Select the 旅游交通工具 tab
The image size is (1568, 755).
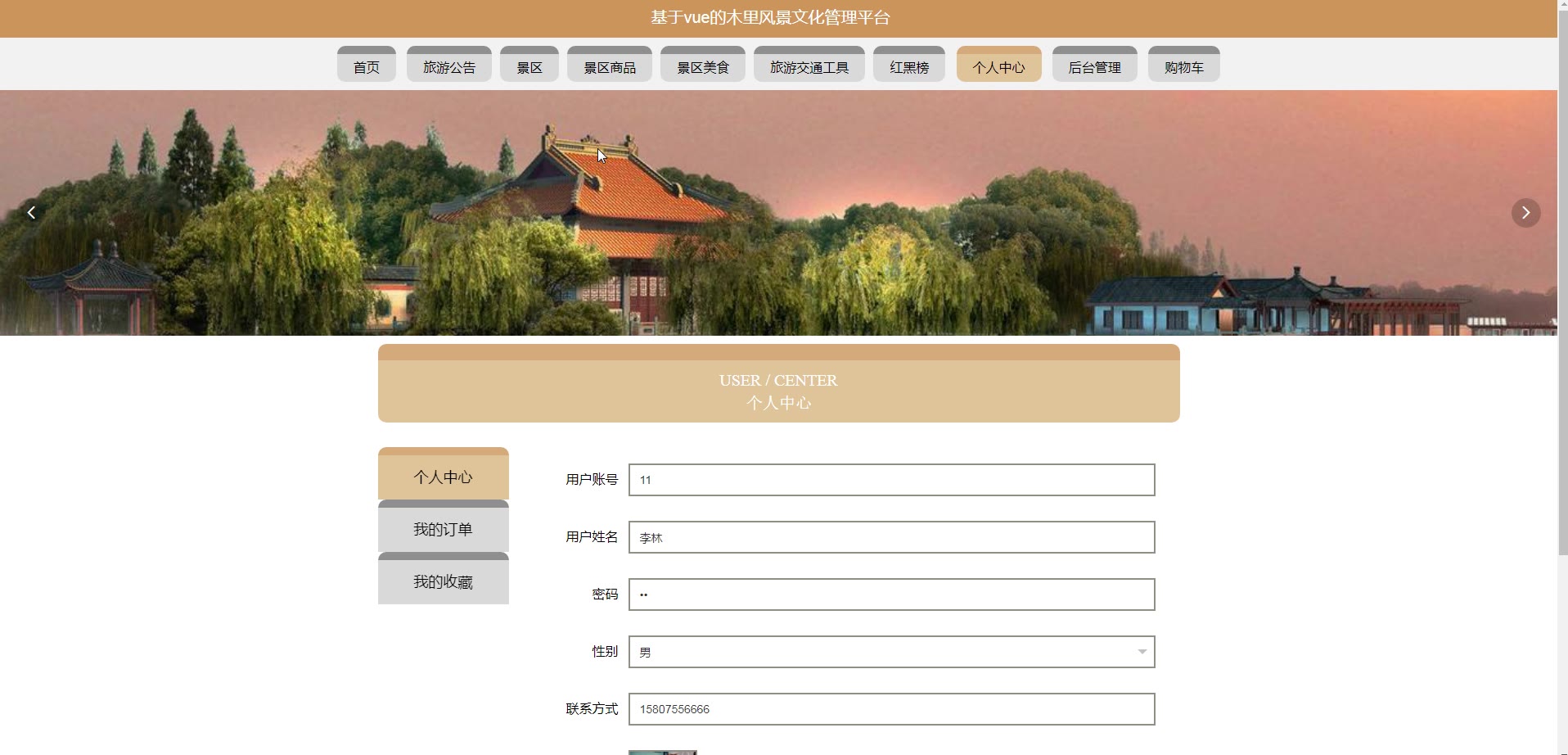click(809, 64)
